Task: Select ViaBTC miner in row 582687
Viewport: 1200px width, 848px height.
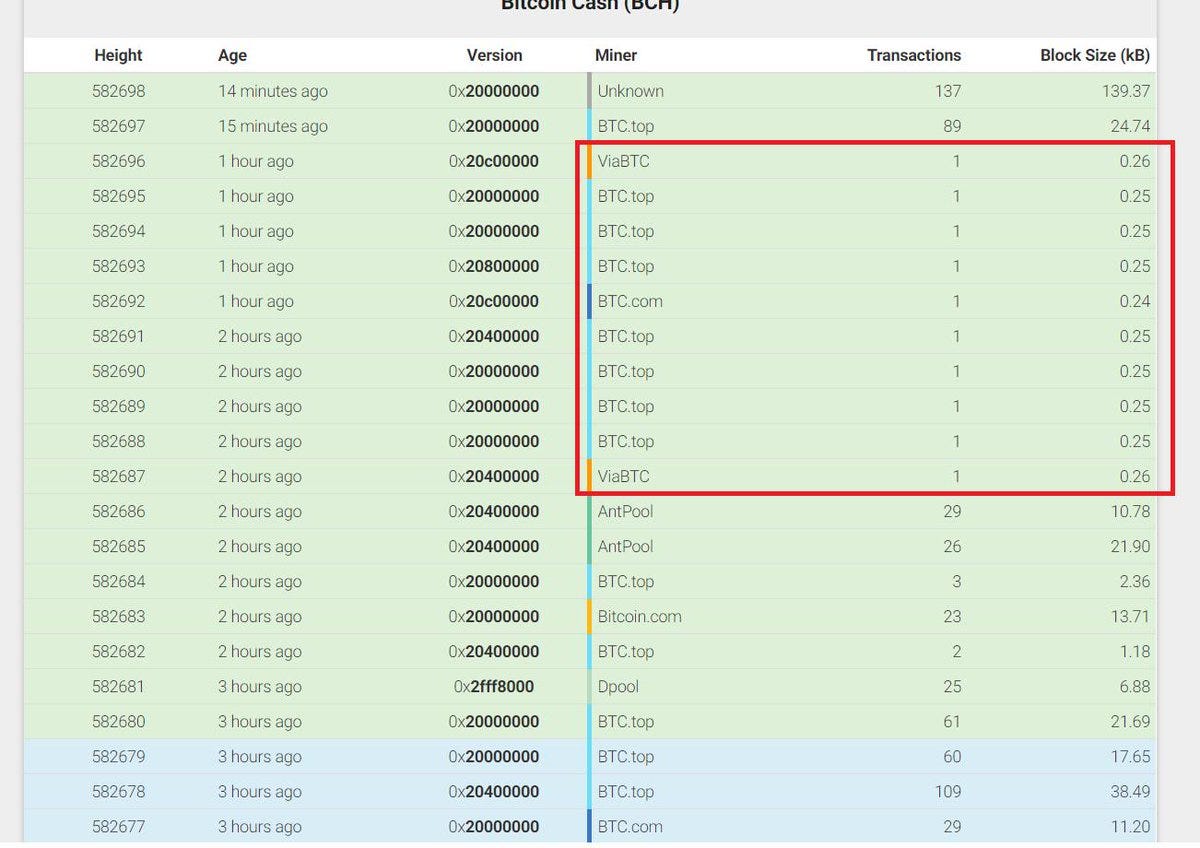Action: click(623, 476)
